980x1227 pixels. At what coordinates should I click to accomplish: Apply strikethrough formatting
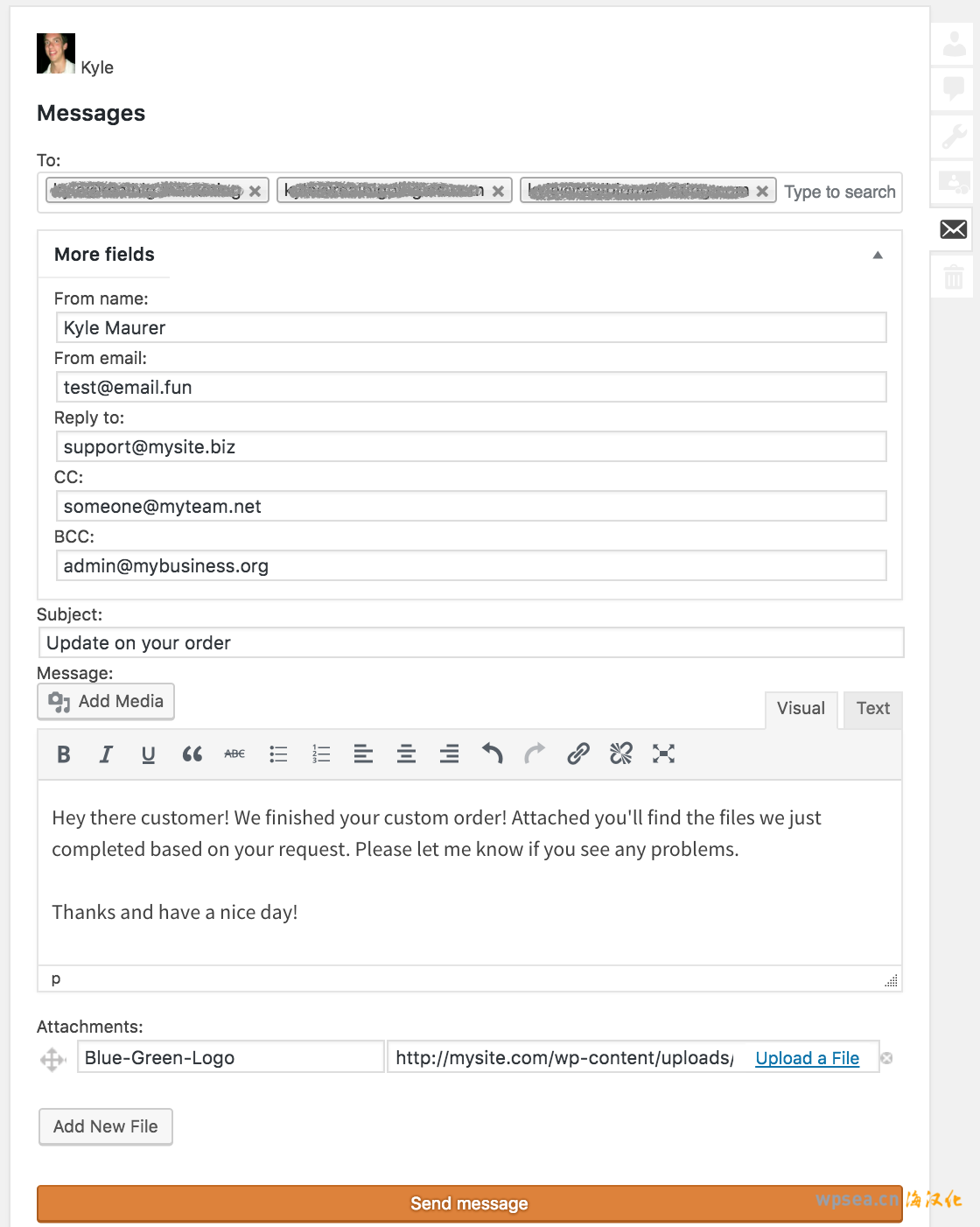pyautogui.click(x=234, y=754)
